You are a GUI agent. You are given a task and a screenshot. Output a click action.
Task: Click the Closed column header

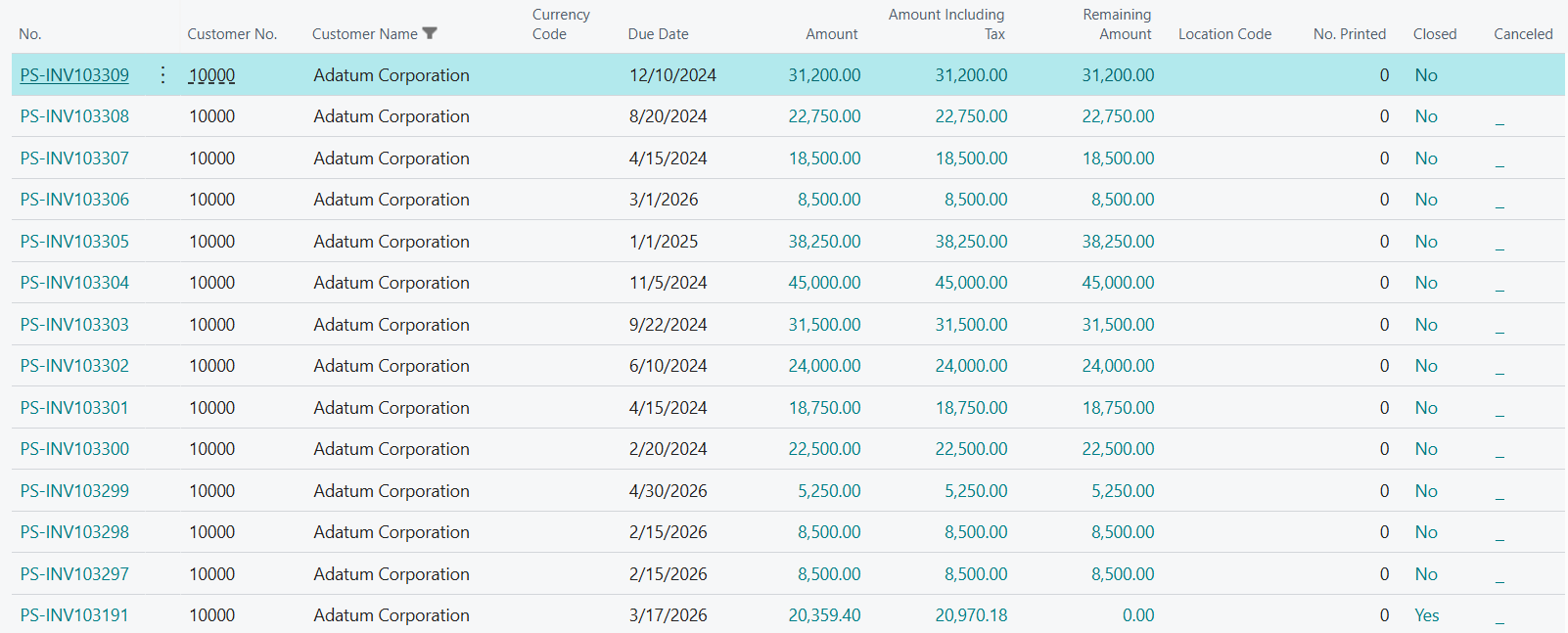click(x=1435, y=34)
